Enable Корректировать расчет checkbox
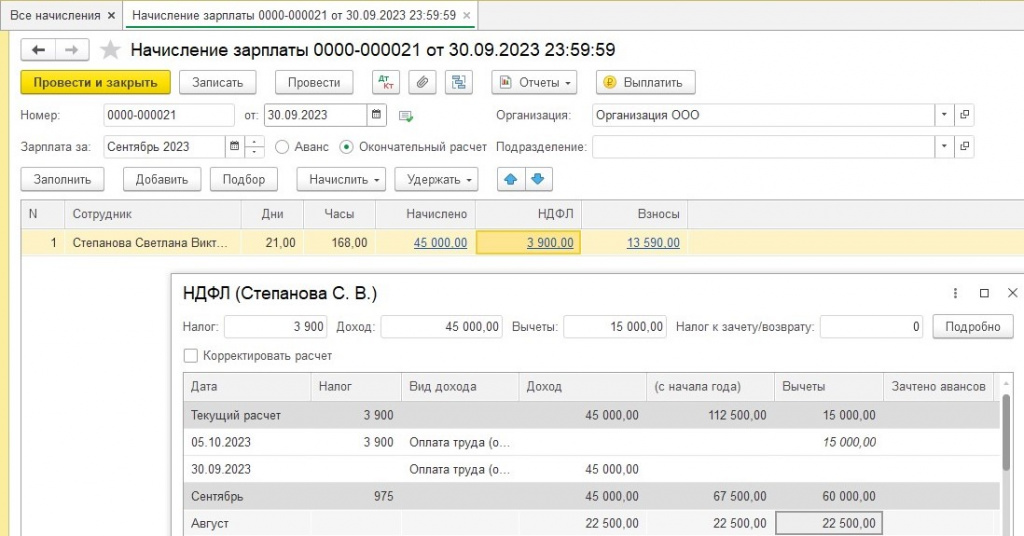This screenshot has width=1024, height=536. [191, 356]
